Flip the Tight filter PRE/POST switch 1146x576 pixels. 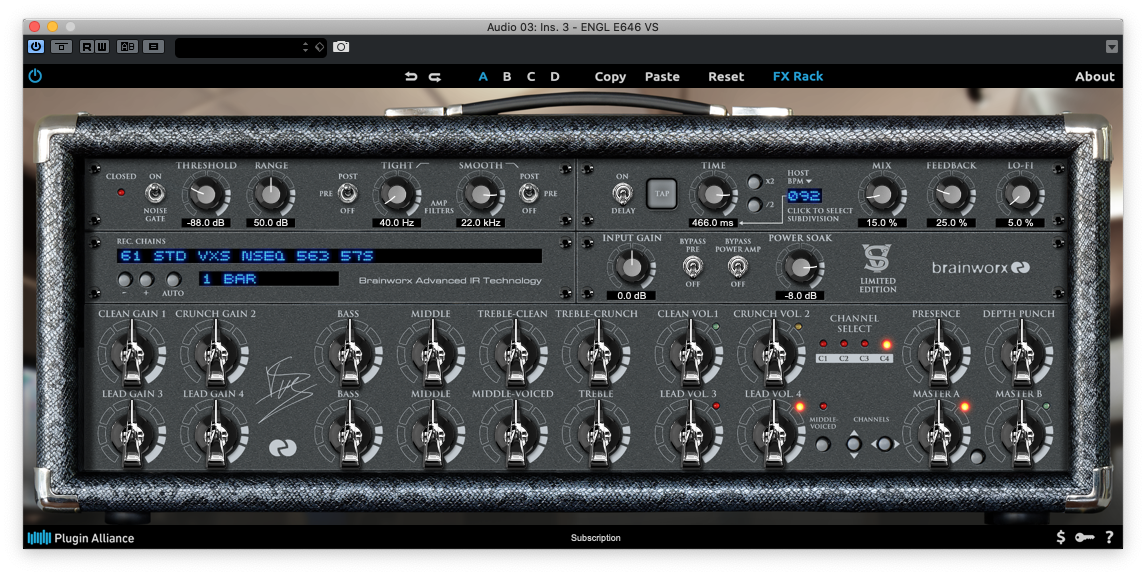click(348, 194)
